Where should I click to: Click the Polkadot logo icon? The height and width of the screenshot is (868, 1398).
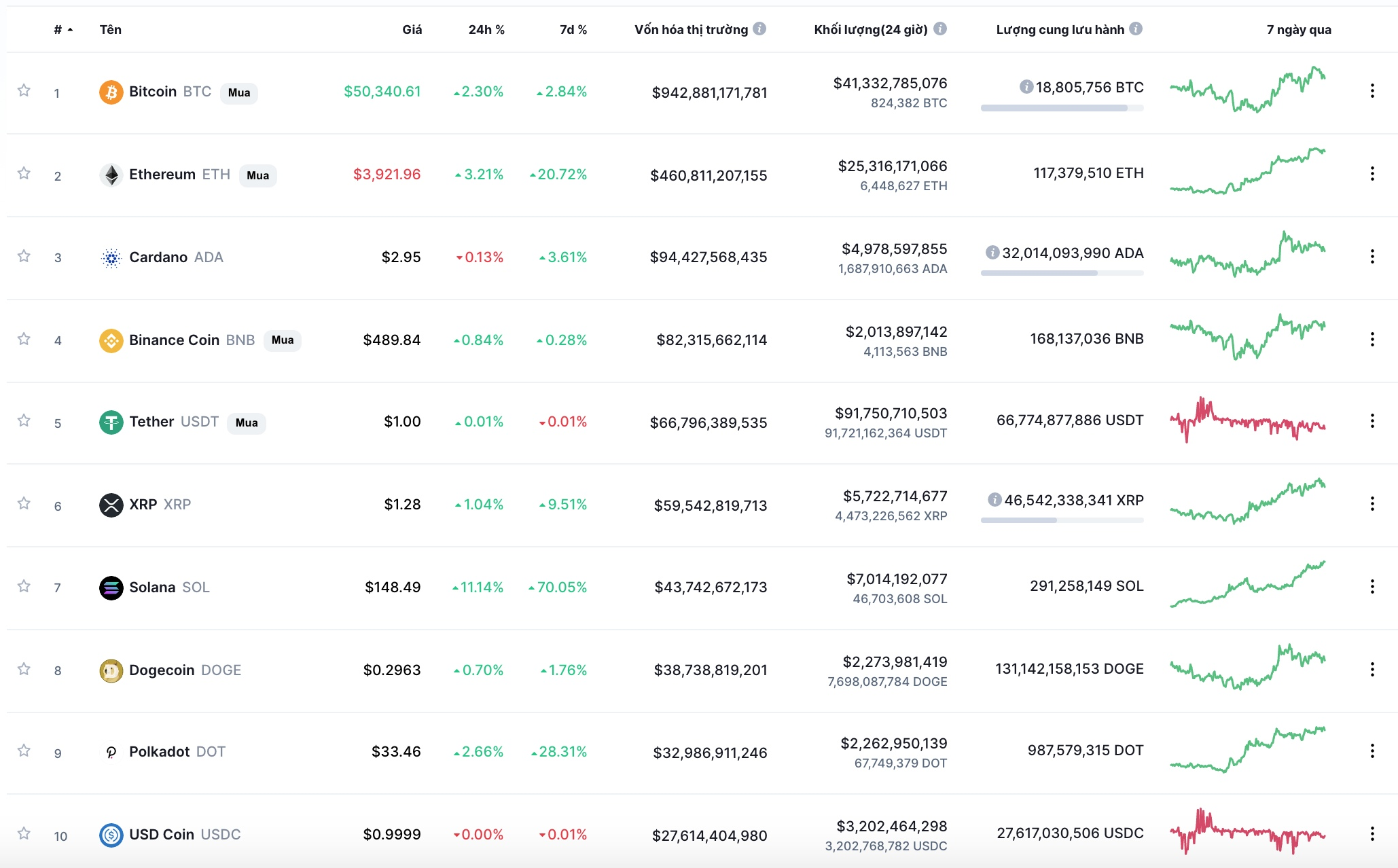coord(111,753)
